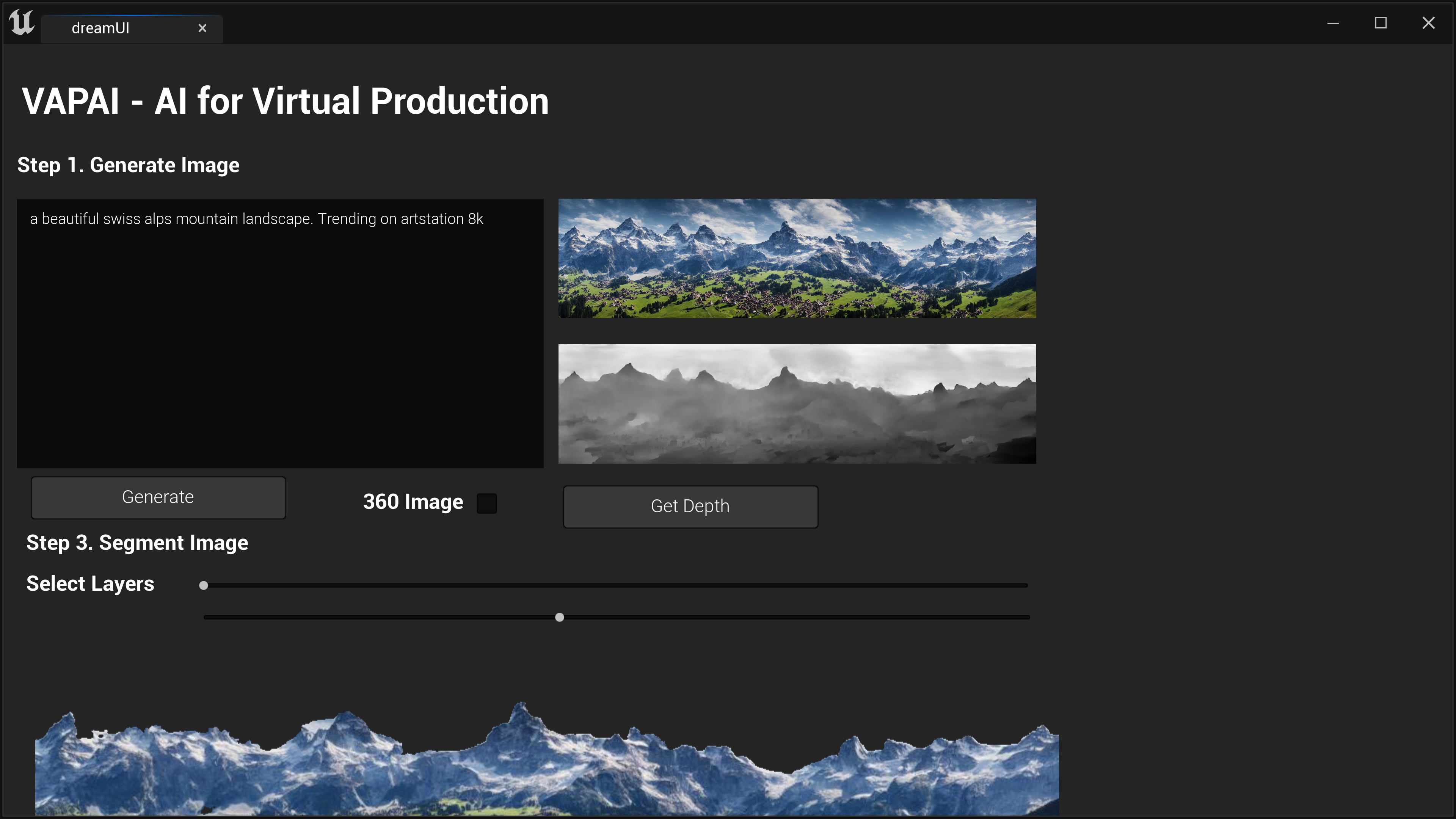Click the first Select Layers slider handle
The height and width of the screenshot is (819, 1456).
[x=204, y=585]
